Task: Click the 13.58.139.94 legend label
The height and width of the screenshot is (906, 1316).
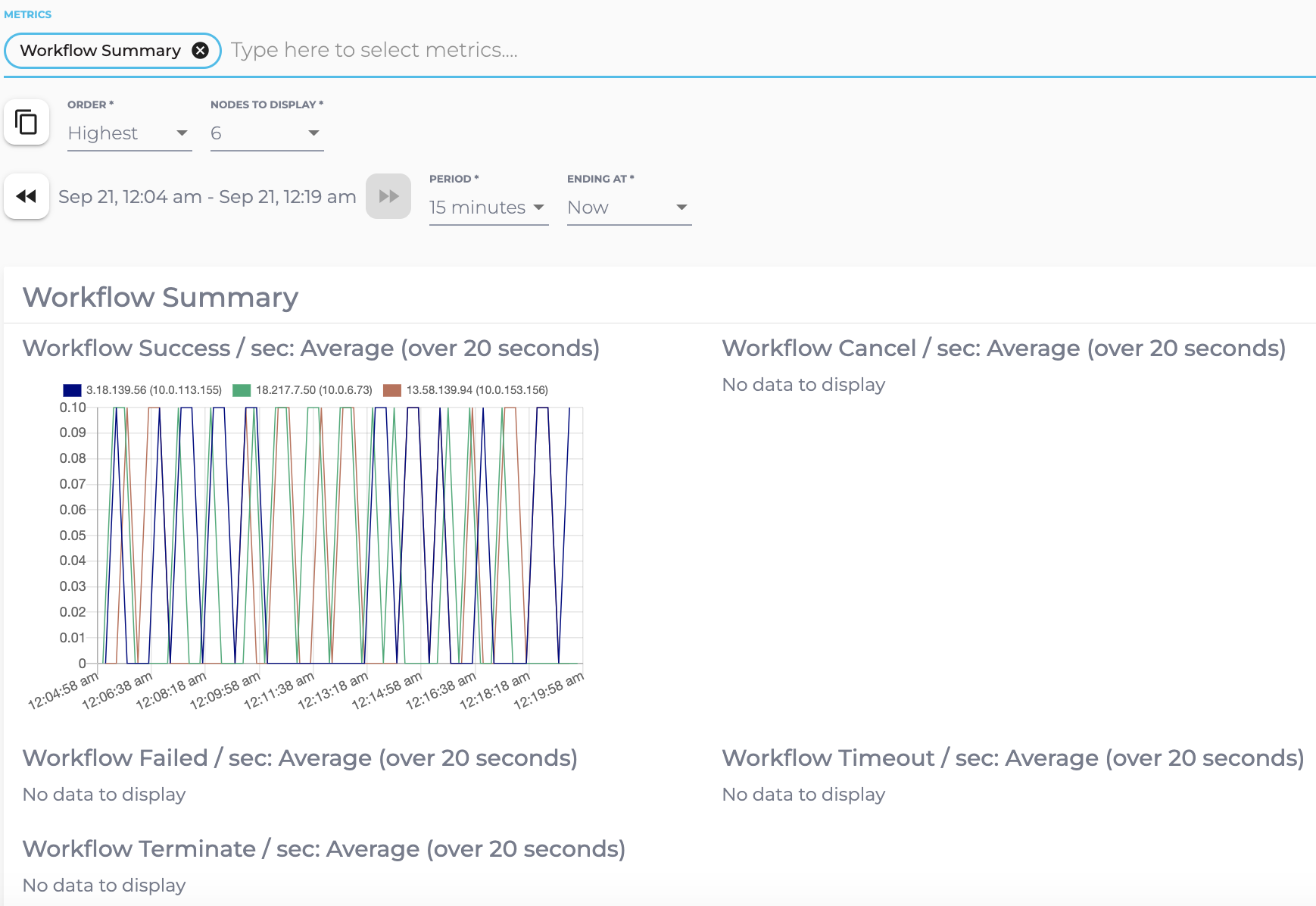Action: pos(477,390)
